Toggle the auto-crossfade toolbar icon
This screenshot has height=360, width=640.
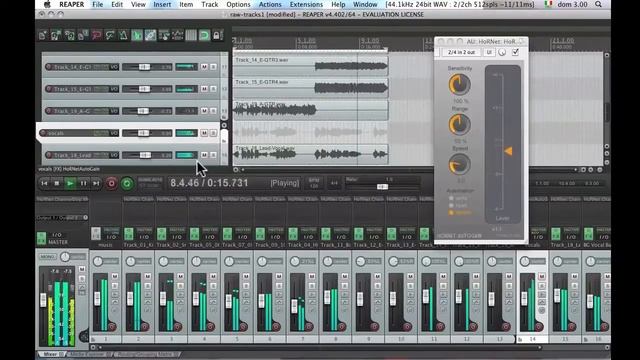pyautogui.click(x=137, y=36)
